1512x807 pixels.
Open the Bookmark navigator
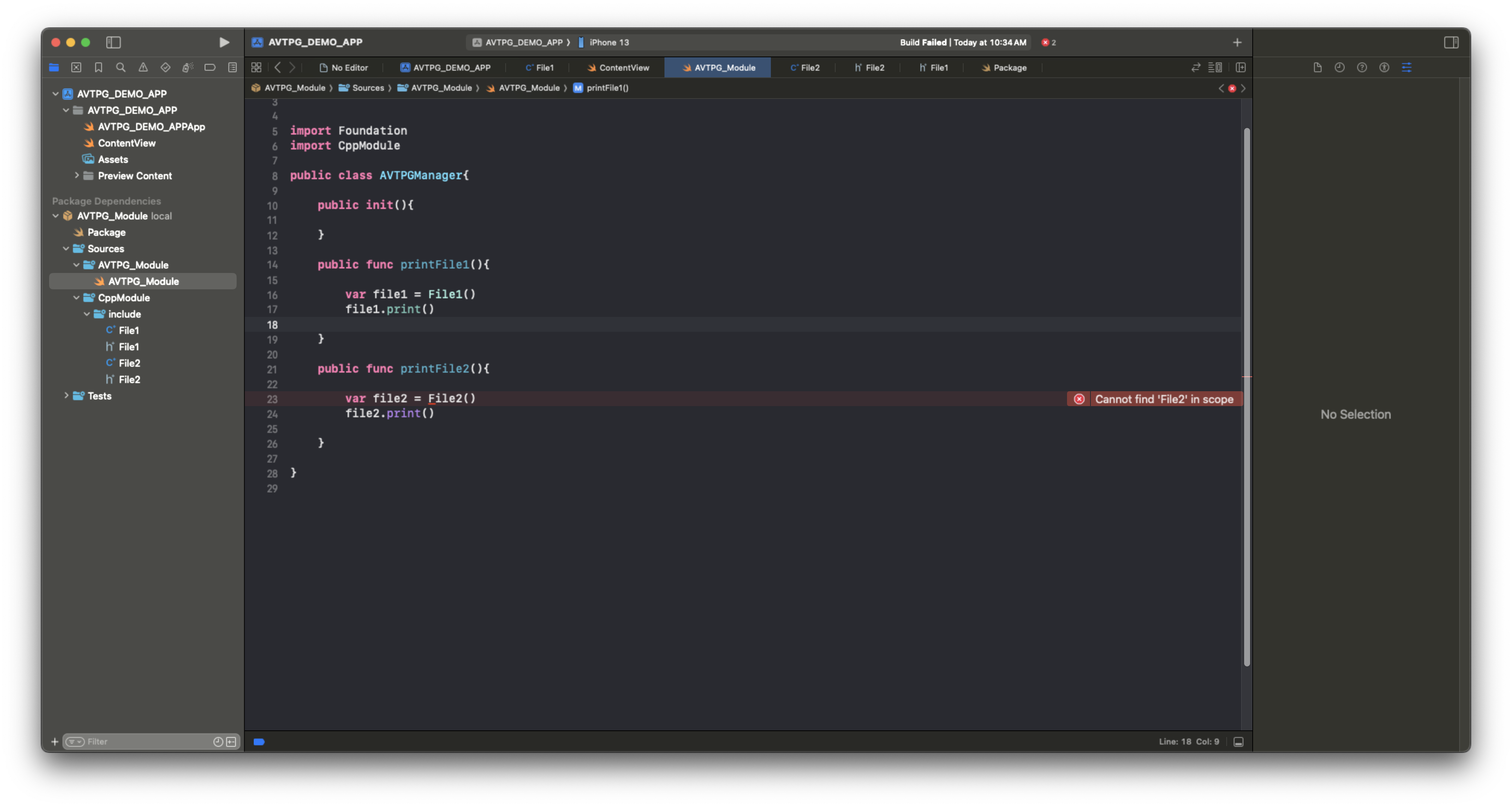(x=99, y=67)
